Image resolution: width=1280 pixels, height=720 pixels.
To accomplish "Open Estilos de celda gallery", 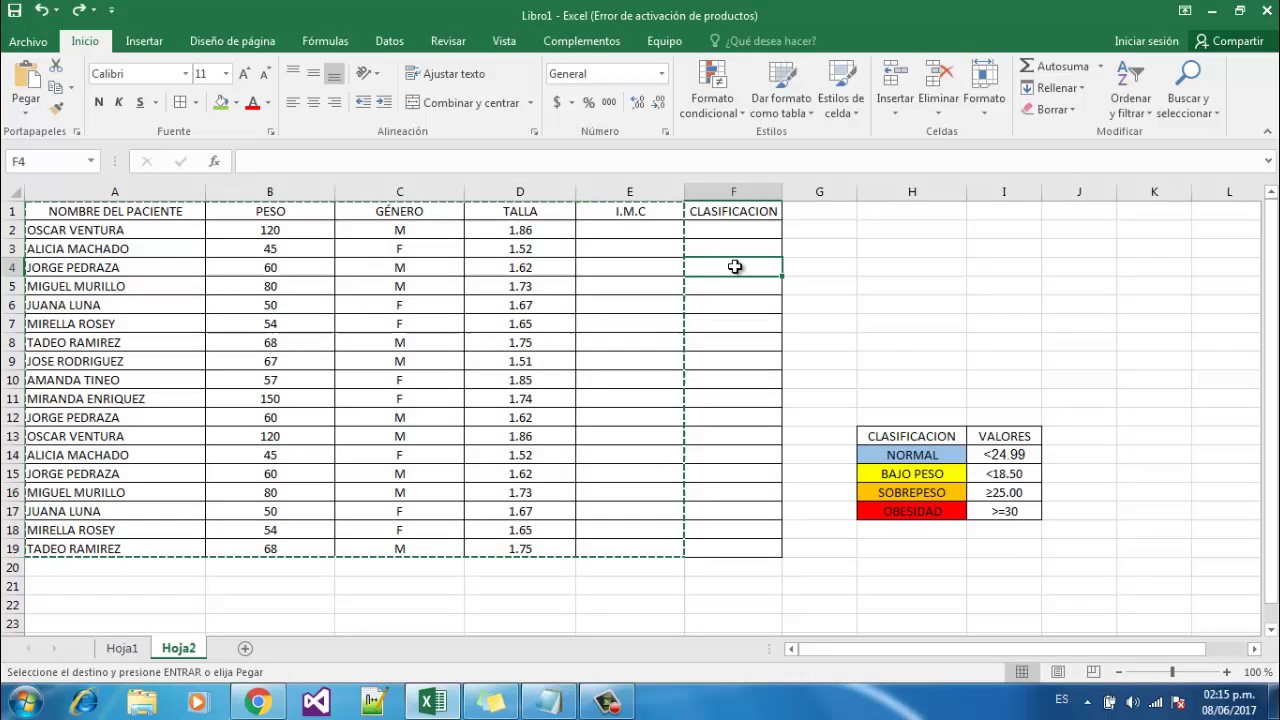I will pyautogui.click(x=841, y=90).
